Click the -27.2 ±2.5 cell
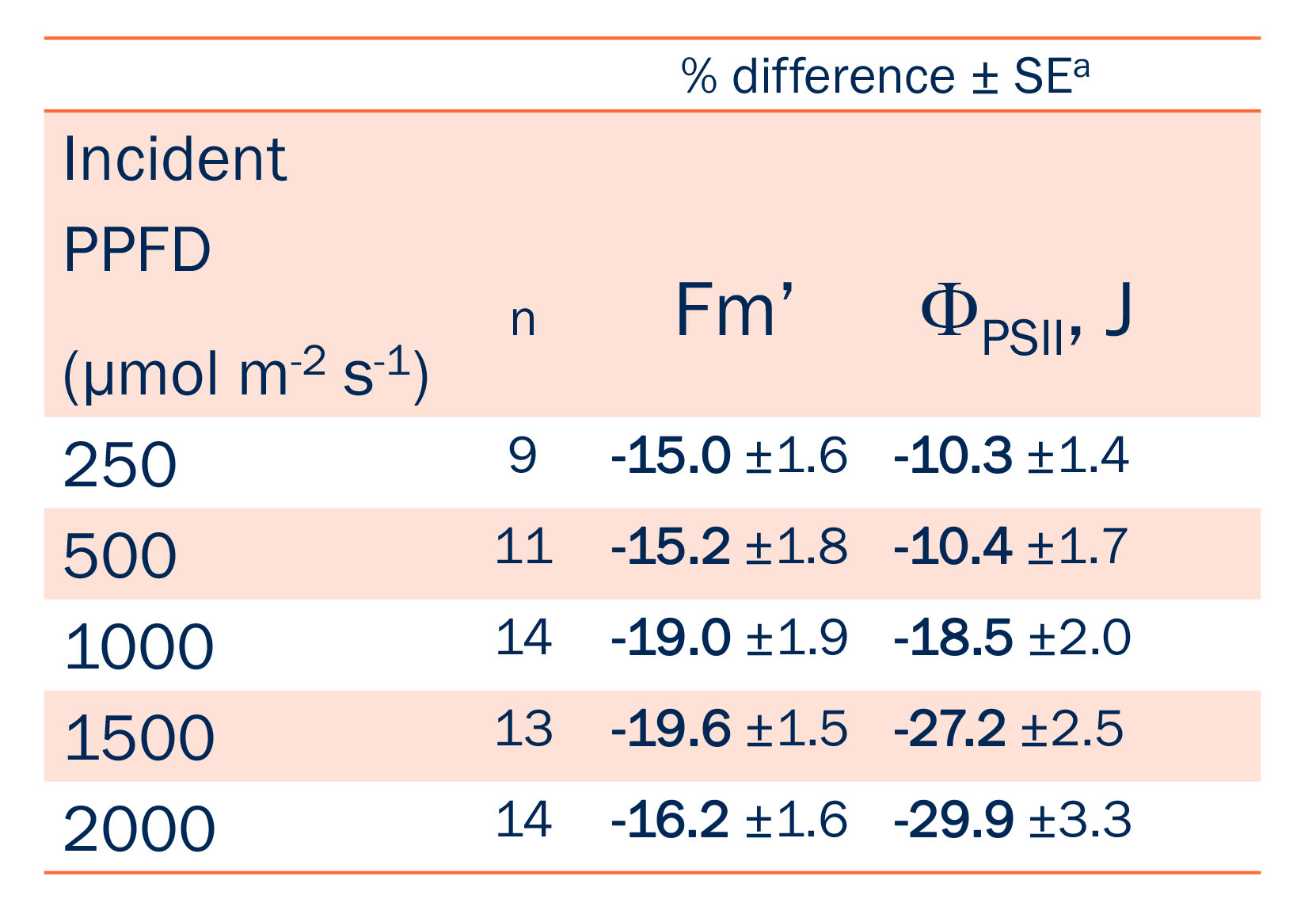Image resolution: width=1316 pixels, height=922 pixels. pyautogui.click(x=1007, y=729)
